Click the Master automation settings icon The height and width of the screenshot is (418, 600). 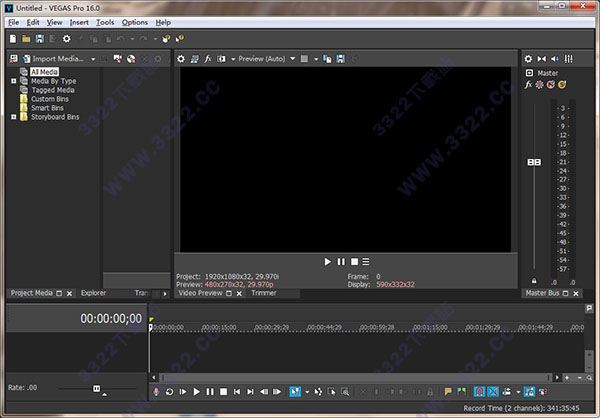540,85
